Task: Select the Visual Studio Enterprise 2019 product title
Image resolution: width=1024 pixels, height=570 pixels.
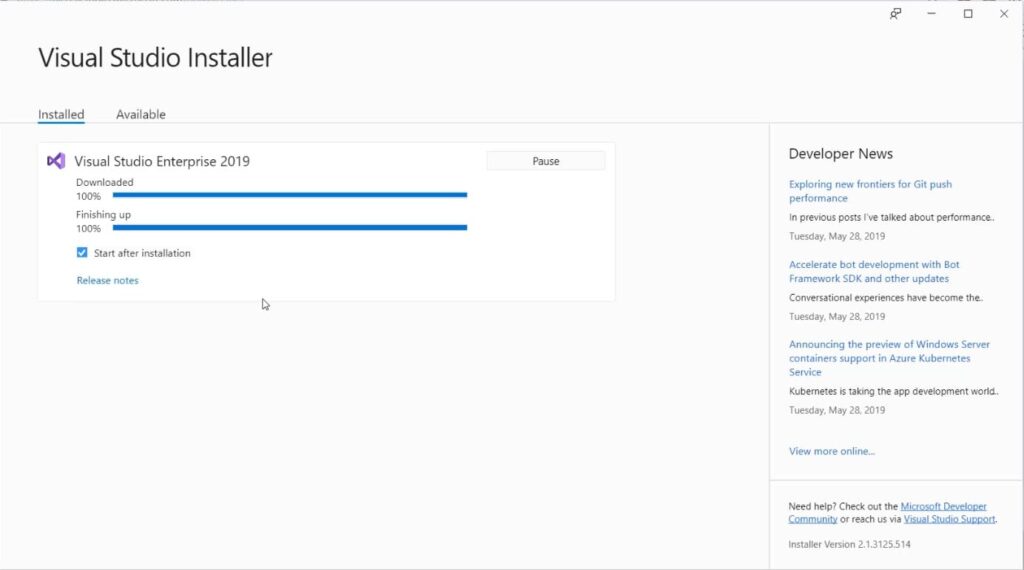Action: (x=162, y=161)
